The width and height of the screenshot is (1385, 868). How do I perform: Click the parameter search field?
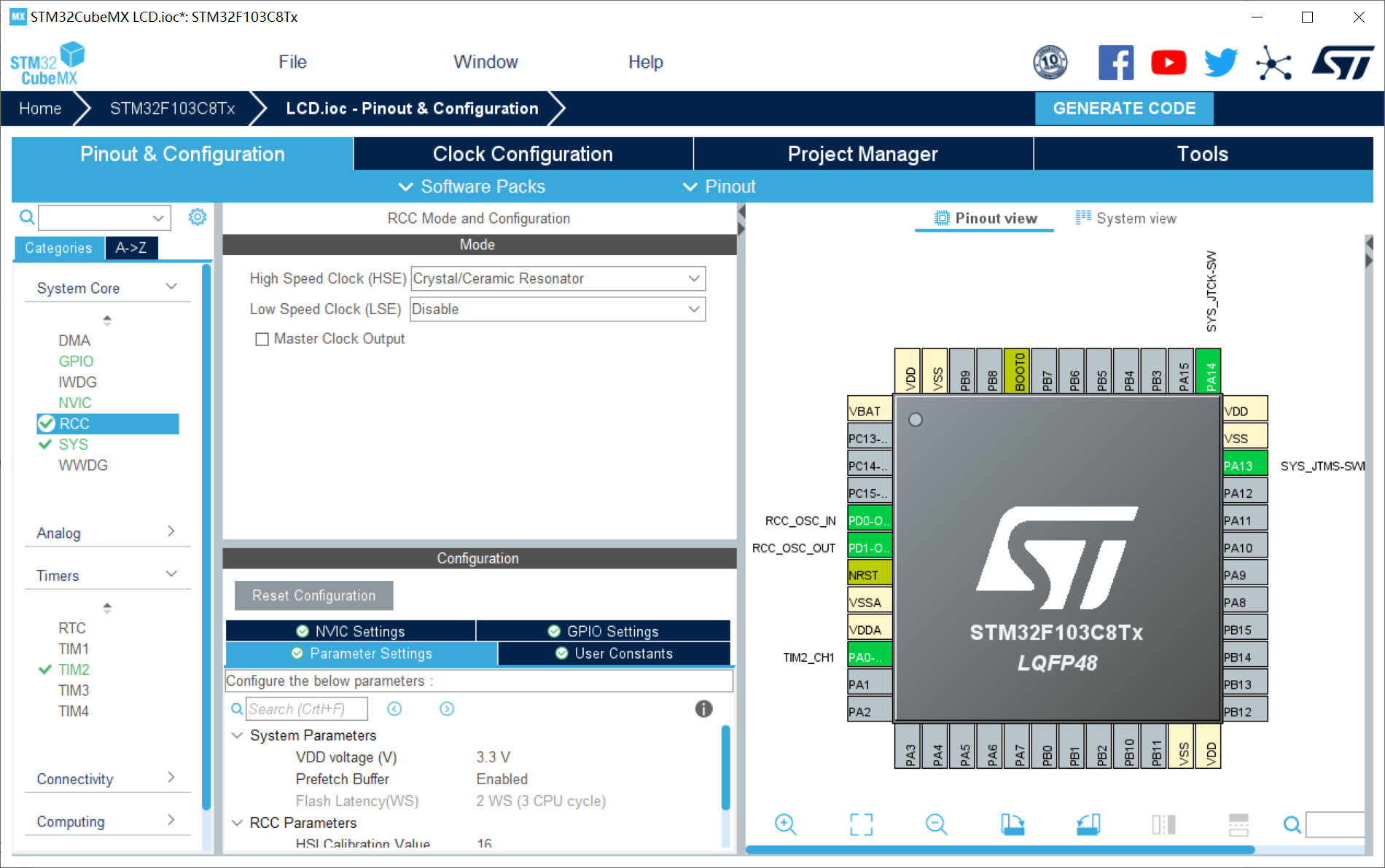click(306, 708)
